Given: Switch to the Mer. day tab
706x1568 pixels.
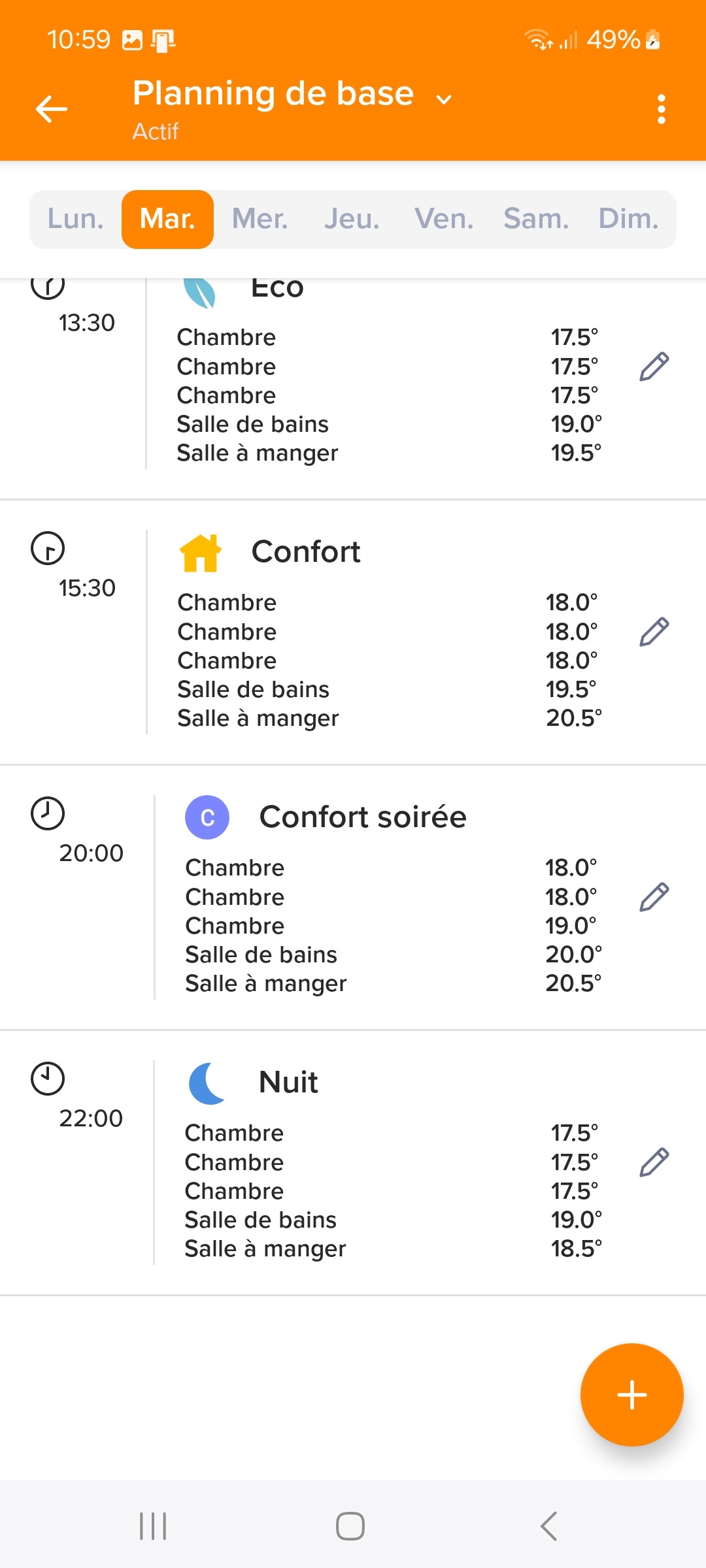Looking at the screenshot, I should point(260,219).
